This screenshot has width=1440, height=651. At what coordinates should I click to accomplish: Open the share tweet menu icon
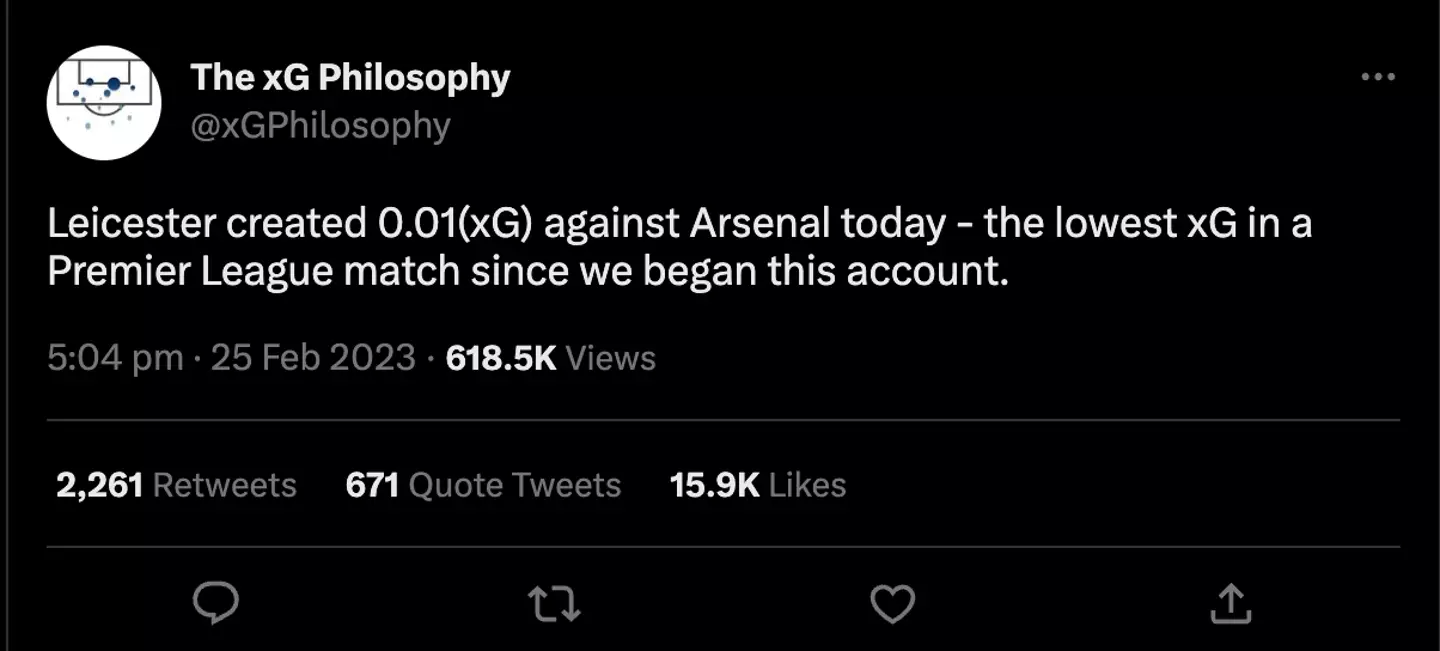point(1229,603)
